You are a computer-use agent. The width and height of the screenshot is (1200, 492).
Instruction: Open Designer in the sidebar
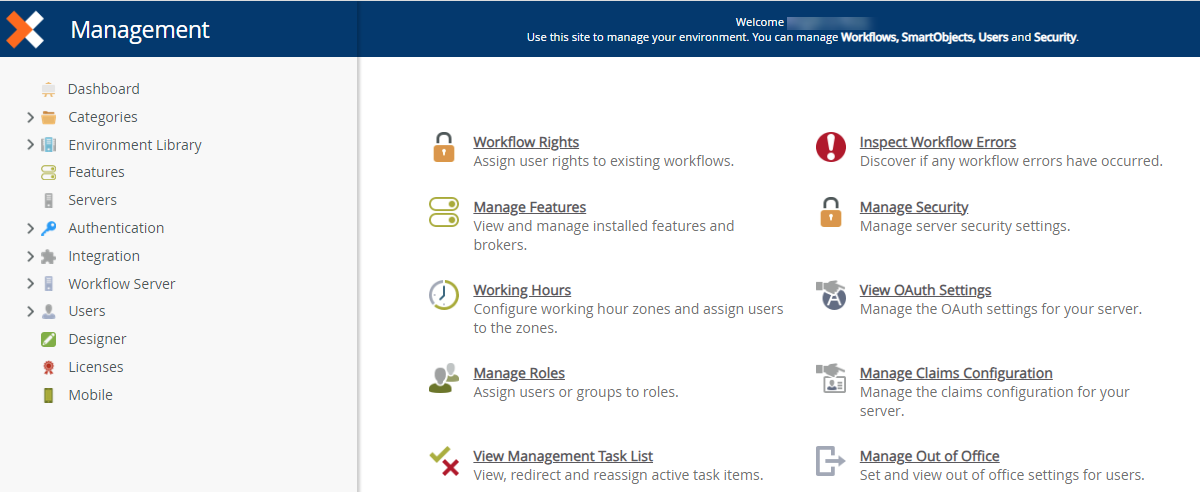click(97, 339)
